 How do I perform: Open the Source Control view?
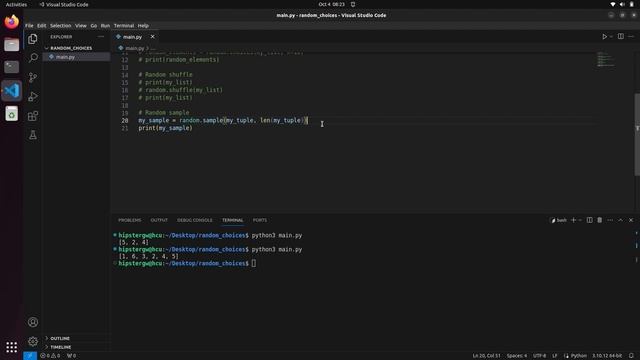click(x=33, y=77)
